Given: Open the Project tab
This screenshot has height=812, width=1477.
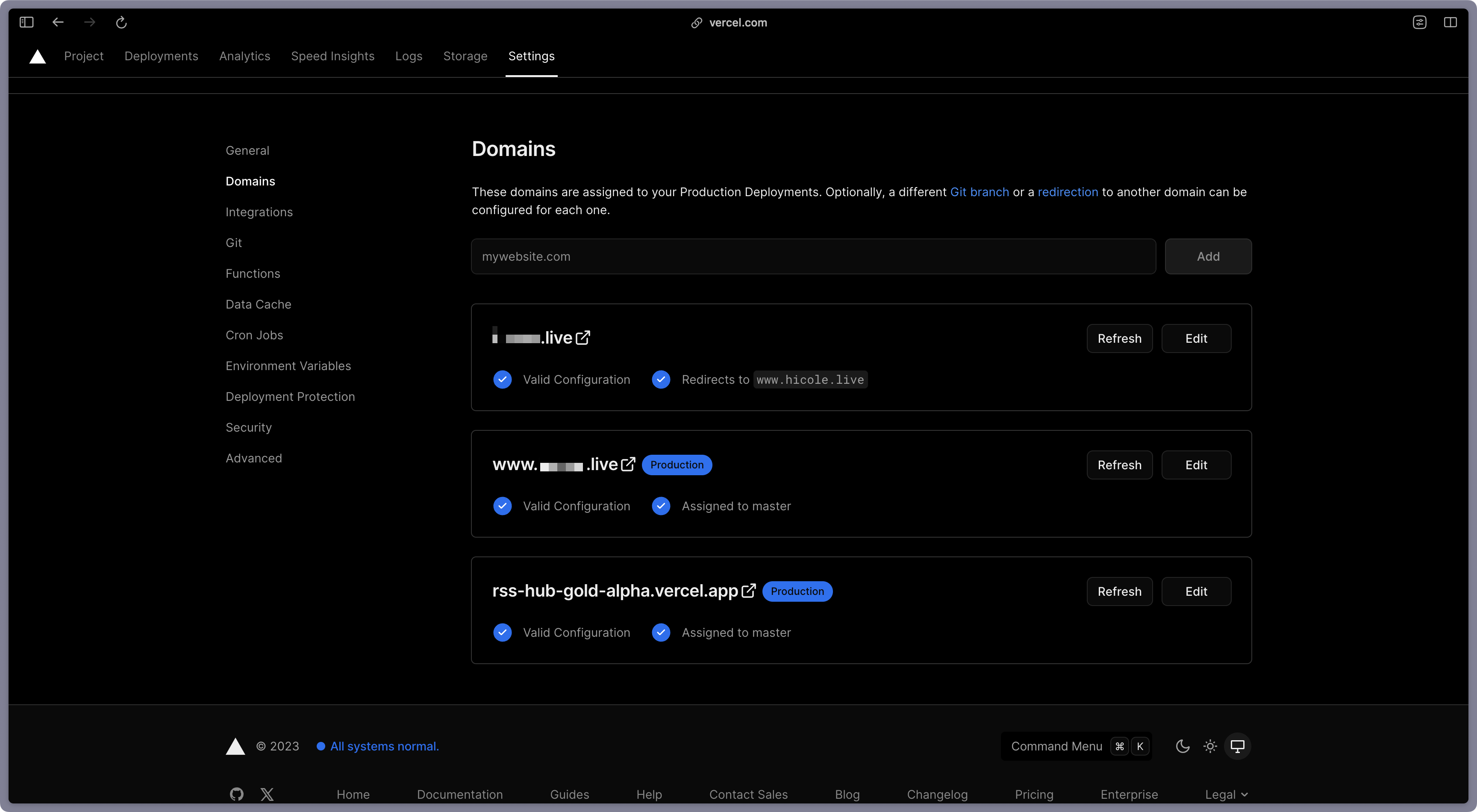Looking at the screenshot, I should [x=84, y=56].
